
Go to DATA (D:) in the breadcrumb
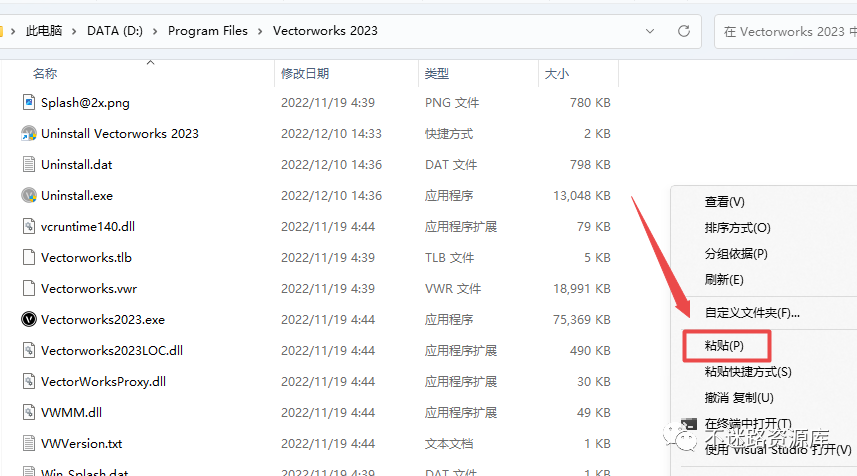(115, 31)
